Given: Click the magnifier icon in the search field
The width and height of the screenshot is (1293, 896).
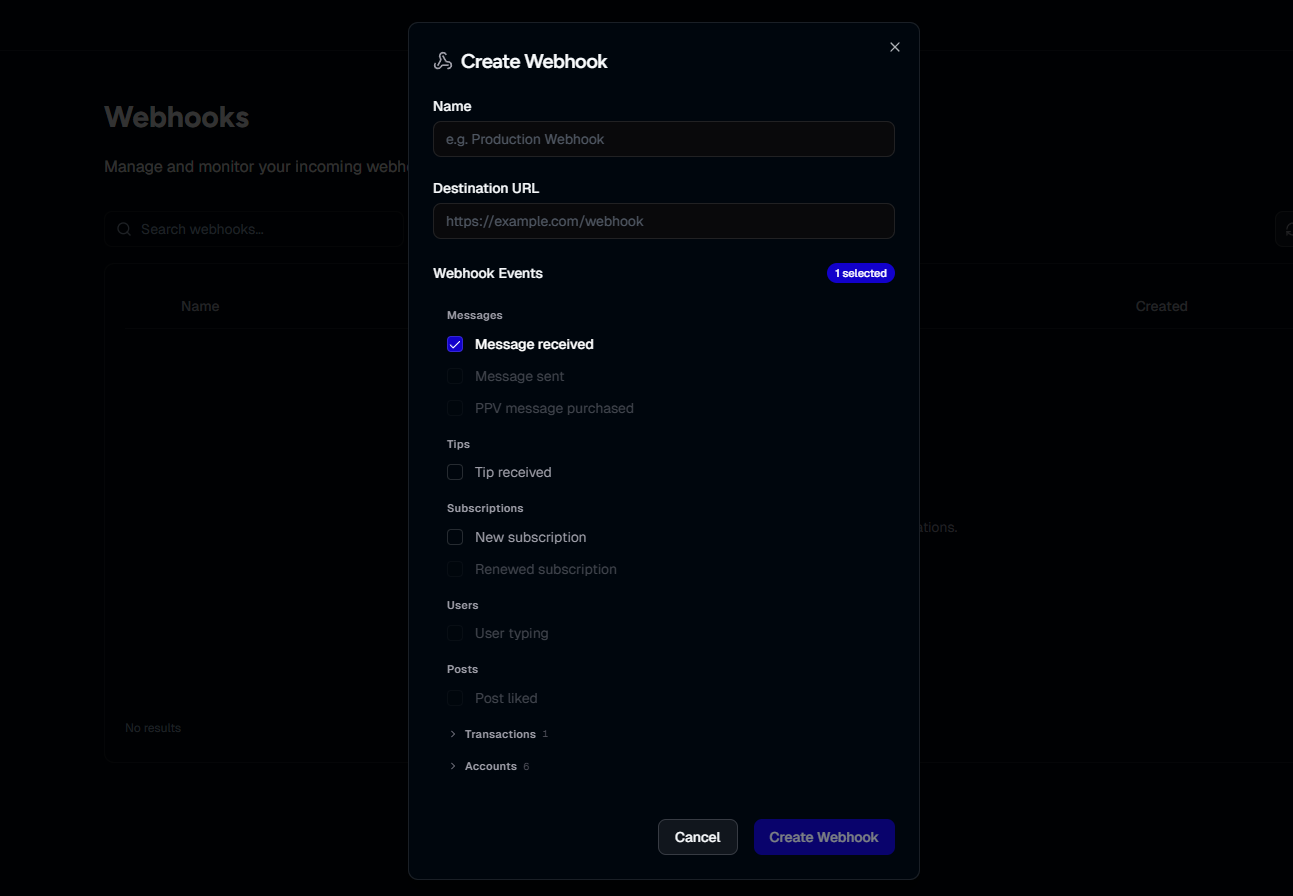Looking at the screenshot, I should coord(123,229).
